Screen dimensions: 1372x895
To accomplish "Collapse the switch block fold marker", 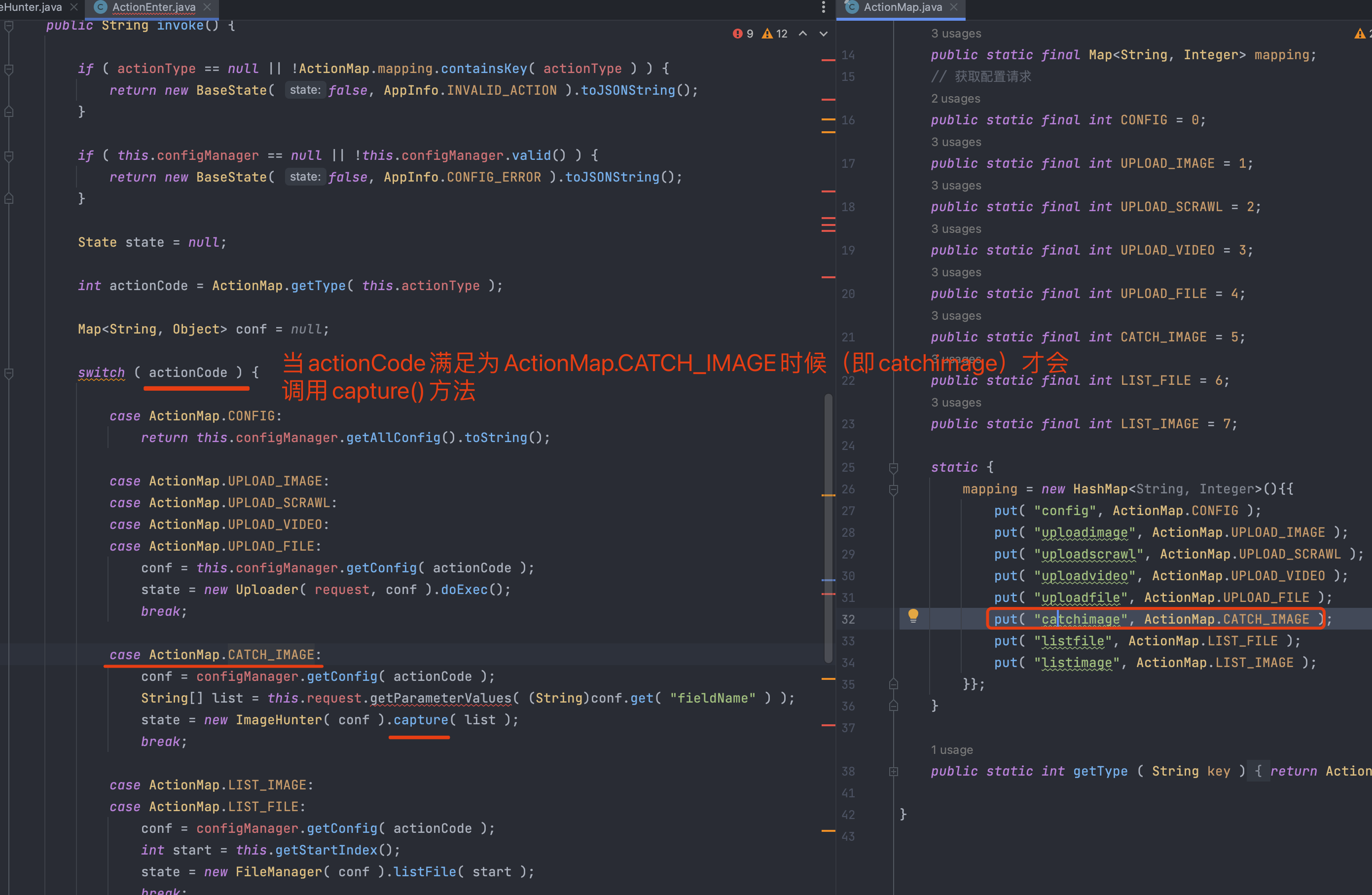I will tap(9, 373).
